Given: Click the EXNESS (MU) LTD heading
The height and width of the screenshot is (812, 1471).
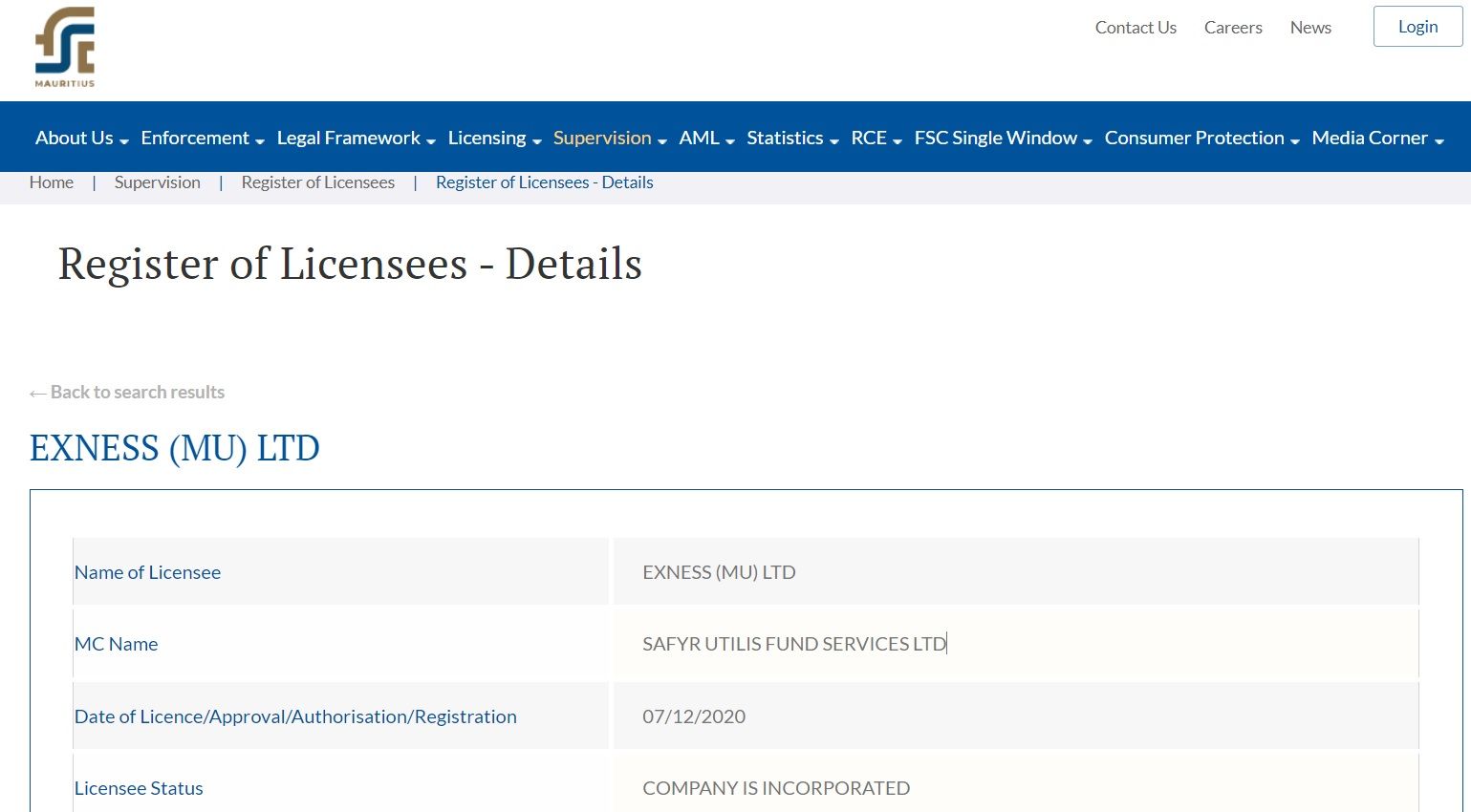Looking at the screenshot, I should [175, 448].
